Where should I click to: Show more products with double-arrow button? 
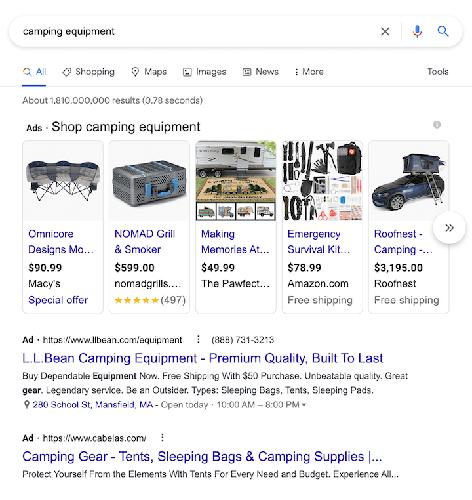[449, 228]
